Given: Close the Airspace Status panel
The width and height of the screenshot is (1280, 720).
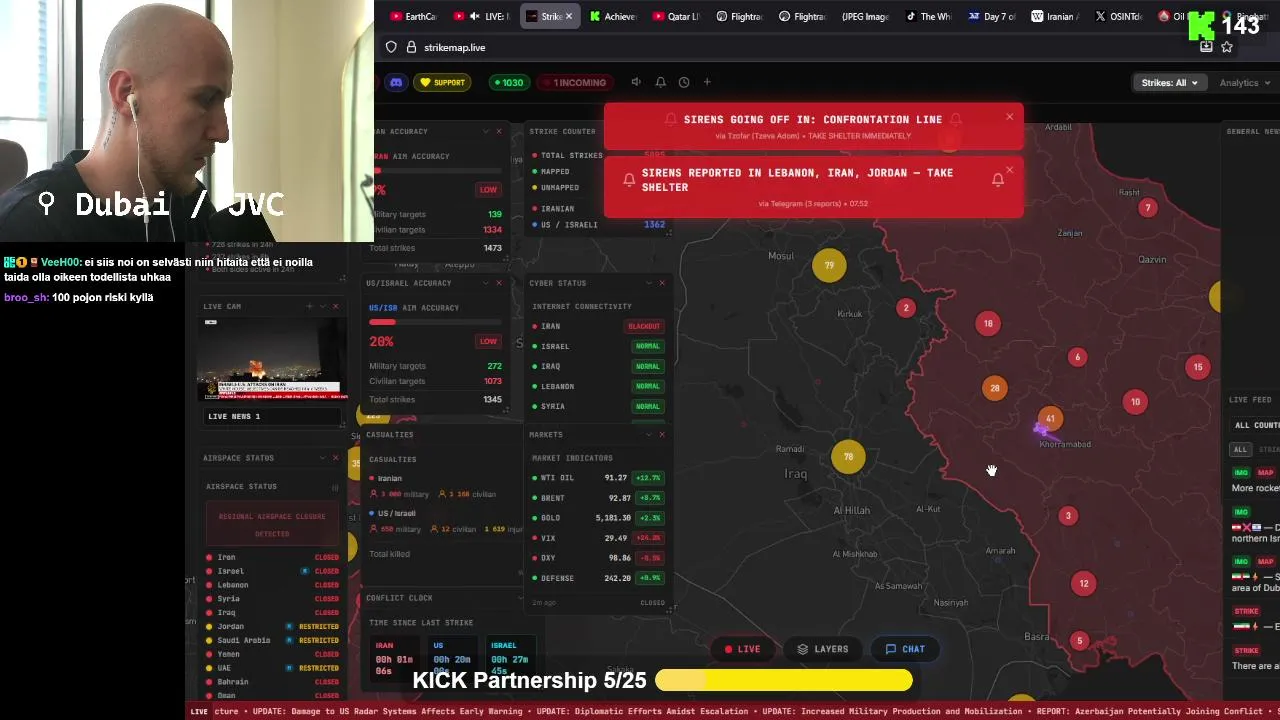Looking at the screenshot, I should 335,458.
